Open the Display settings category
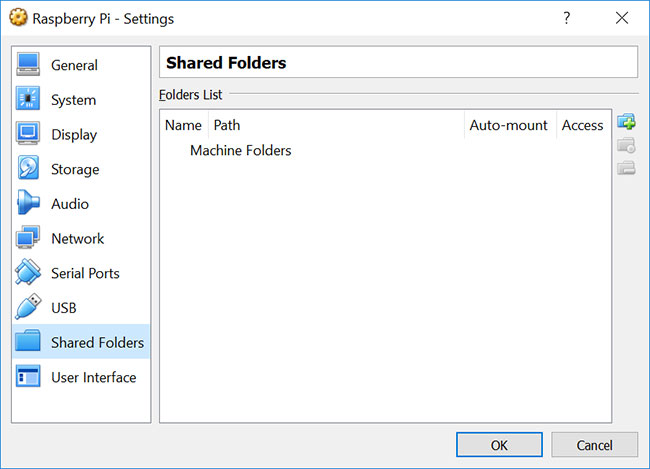 [81, 134]
